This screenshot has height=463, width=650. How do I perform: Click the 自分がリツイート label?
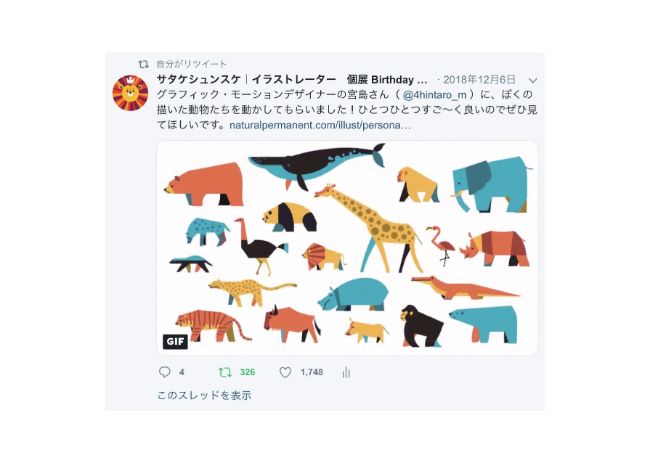(192, 64)
